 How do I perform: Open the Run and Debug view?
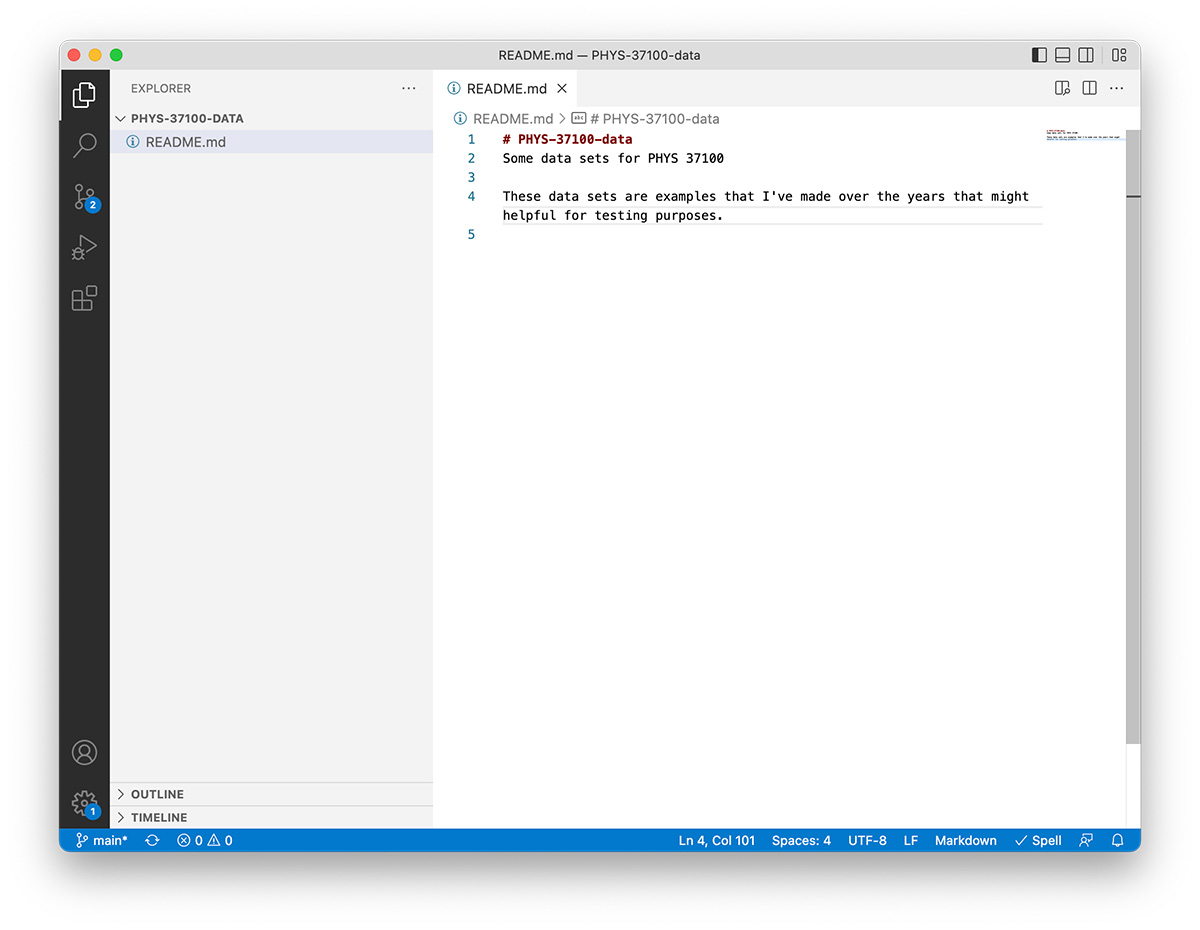point(84,247)
